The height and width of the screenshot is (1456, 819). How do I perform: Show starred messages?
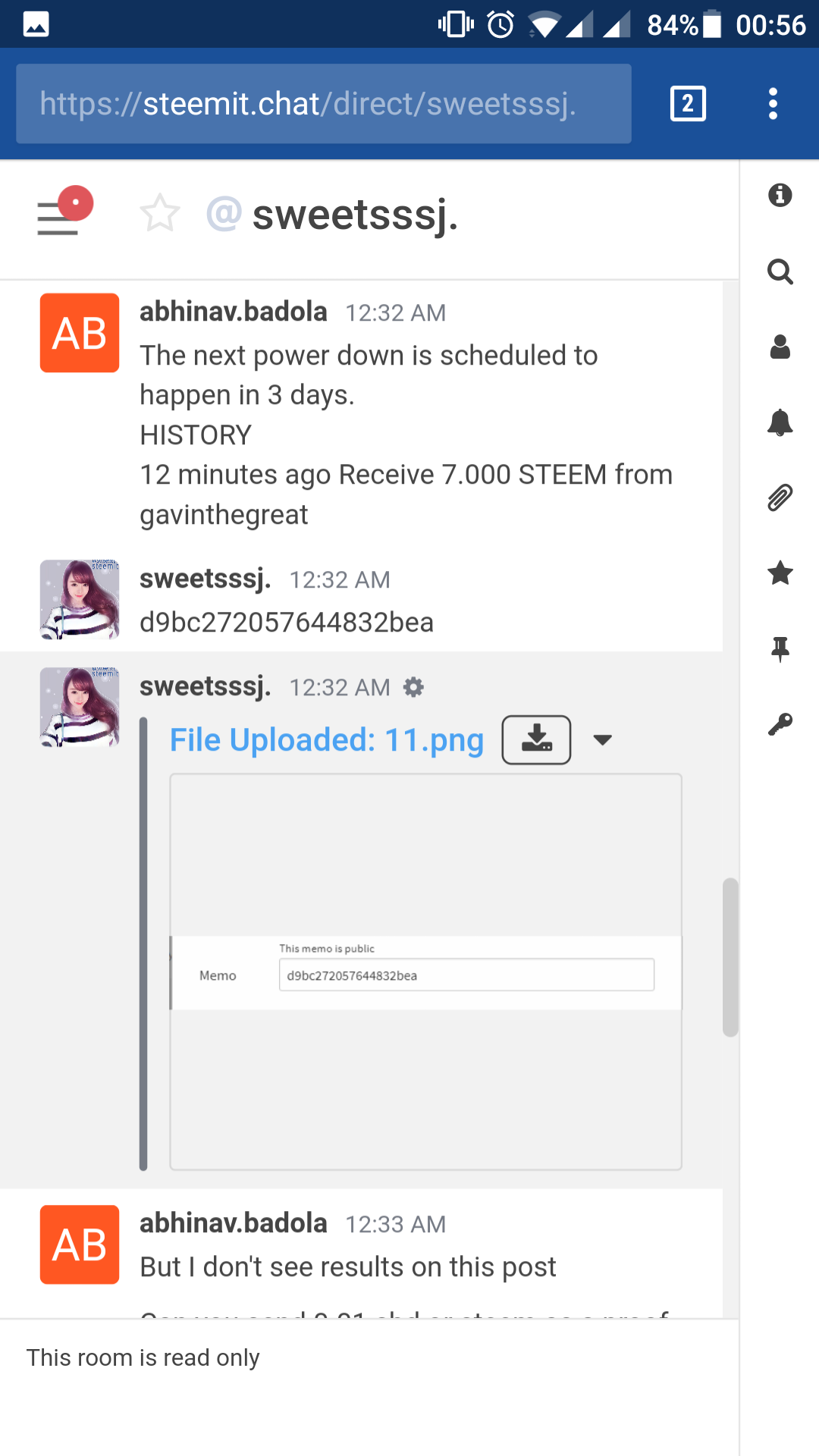(780, 573)
